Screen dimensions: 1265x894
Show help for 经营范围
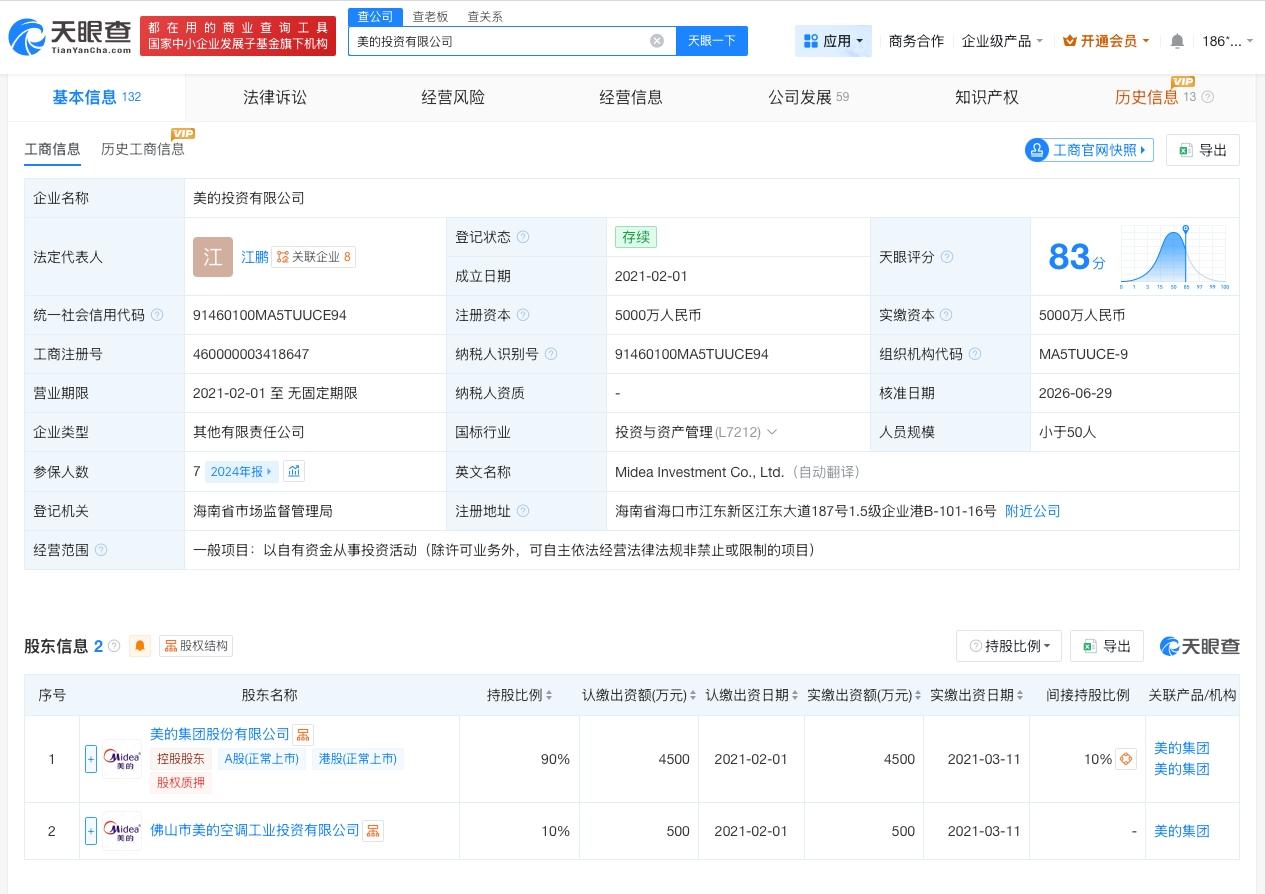coord(101,550)
